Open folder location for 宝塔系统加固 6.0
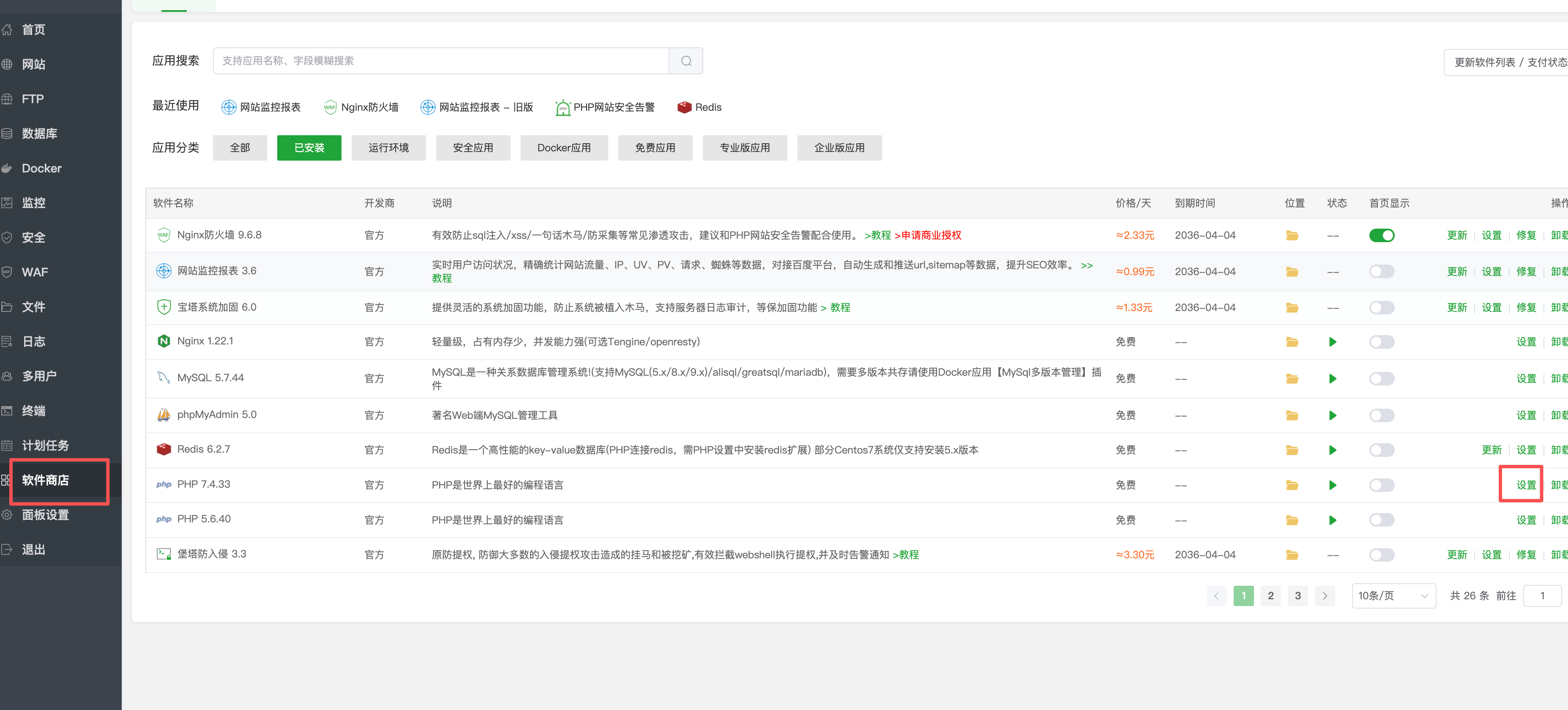 coord(1292,308)
